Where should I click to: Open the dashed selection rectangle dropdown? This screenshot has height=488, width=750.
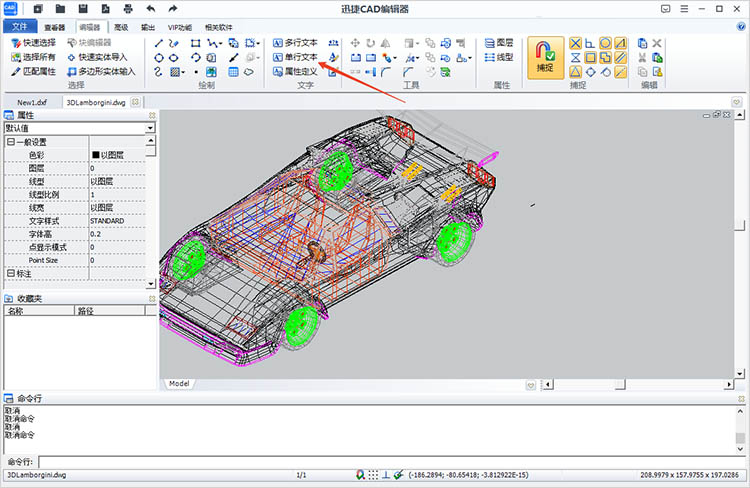pyautogui.click(x=258, y=44)
